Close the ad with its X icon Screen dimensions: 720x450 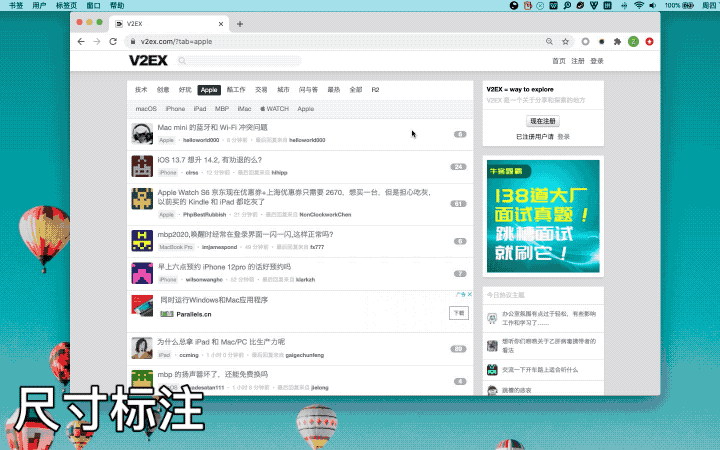point(470,294)
